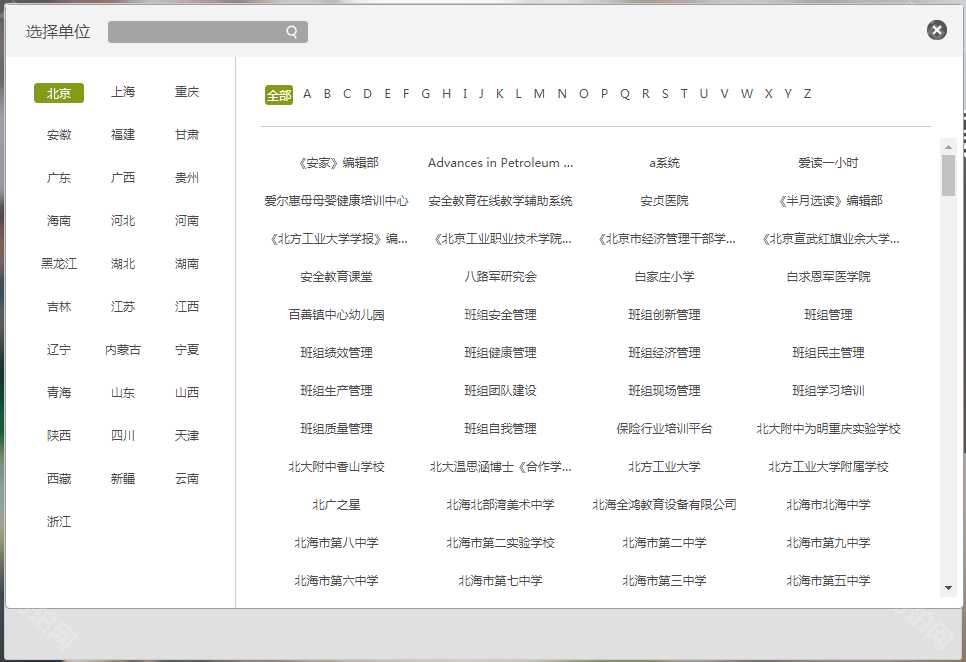Filter units by letter M
The image size is (966, 662).
(539, 94)
